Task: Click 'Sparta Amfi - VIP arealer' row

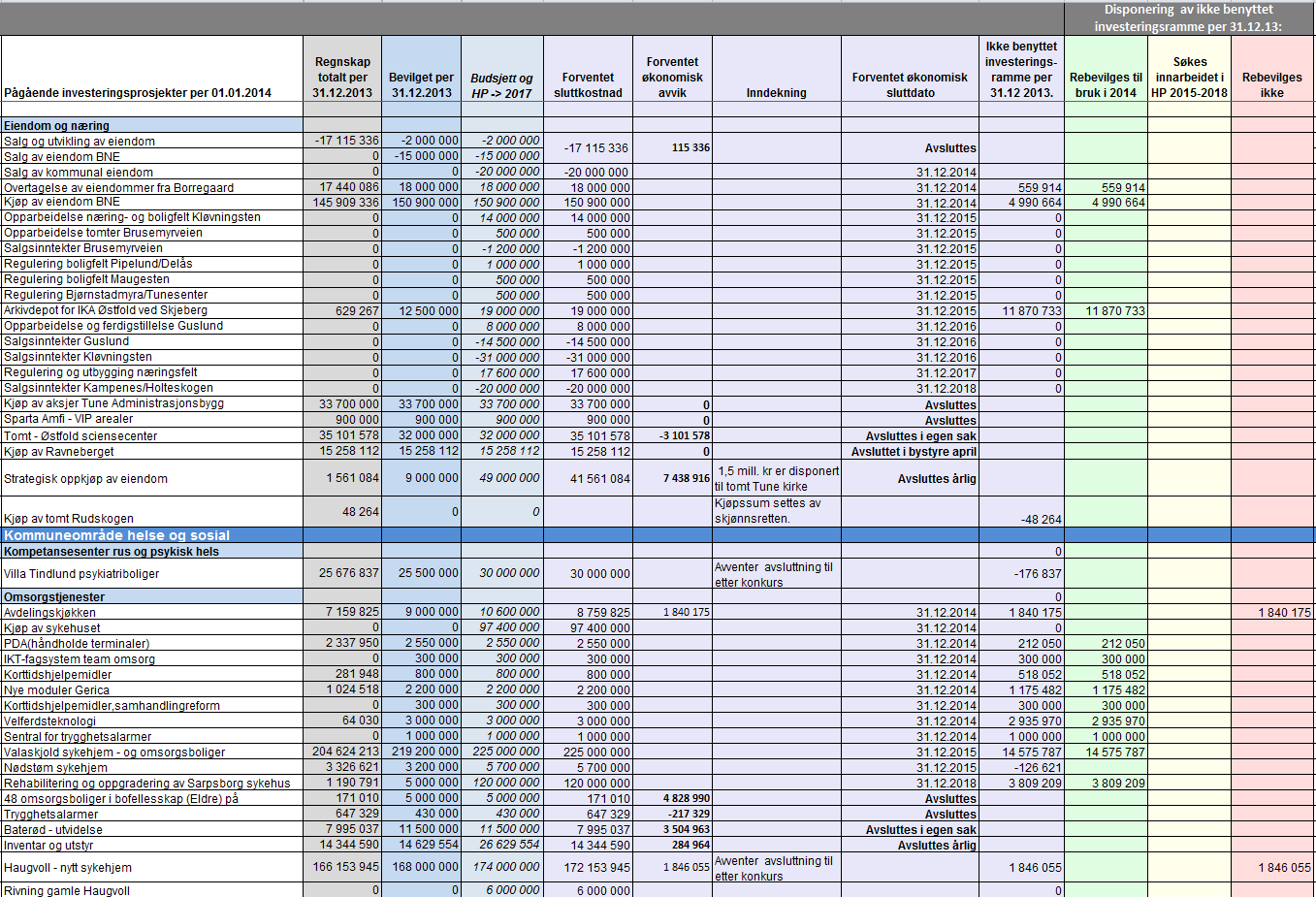Action: pyautogui.click(x=69, y=419)
